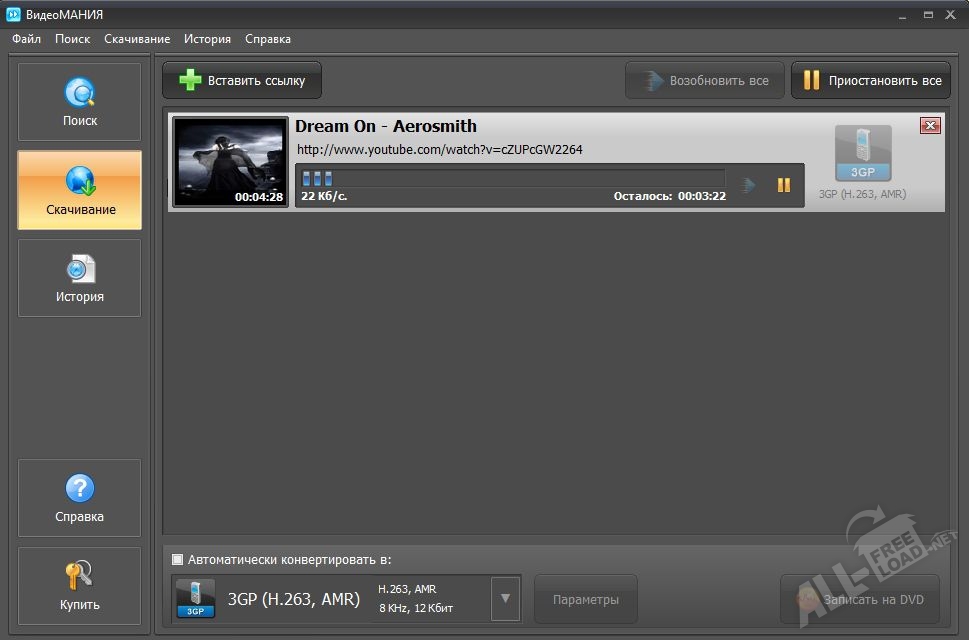Click the Dream On video thumbnail

click(230, 161)
